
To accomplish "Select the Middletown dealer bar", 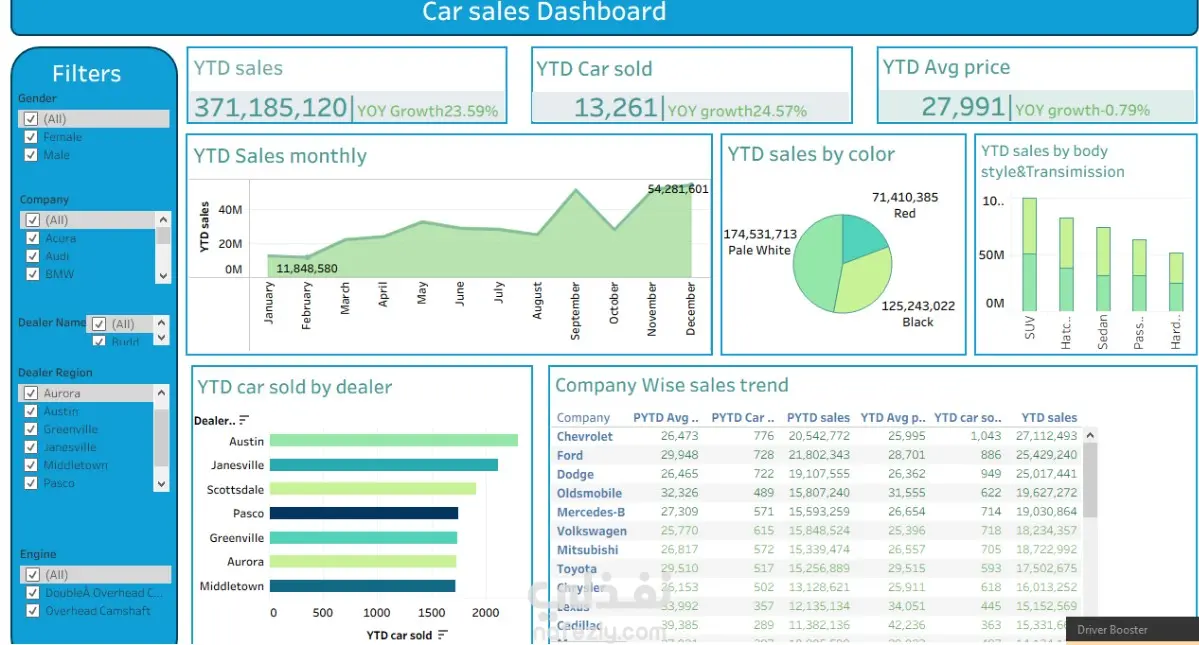I will 362,585.
